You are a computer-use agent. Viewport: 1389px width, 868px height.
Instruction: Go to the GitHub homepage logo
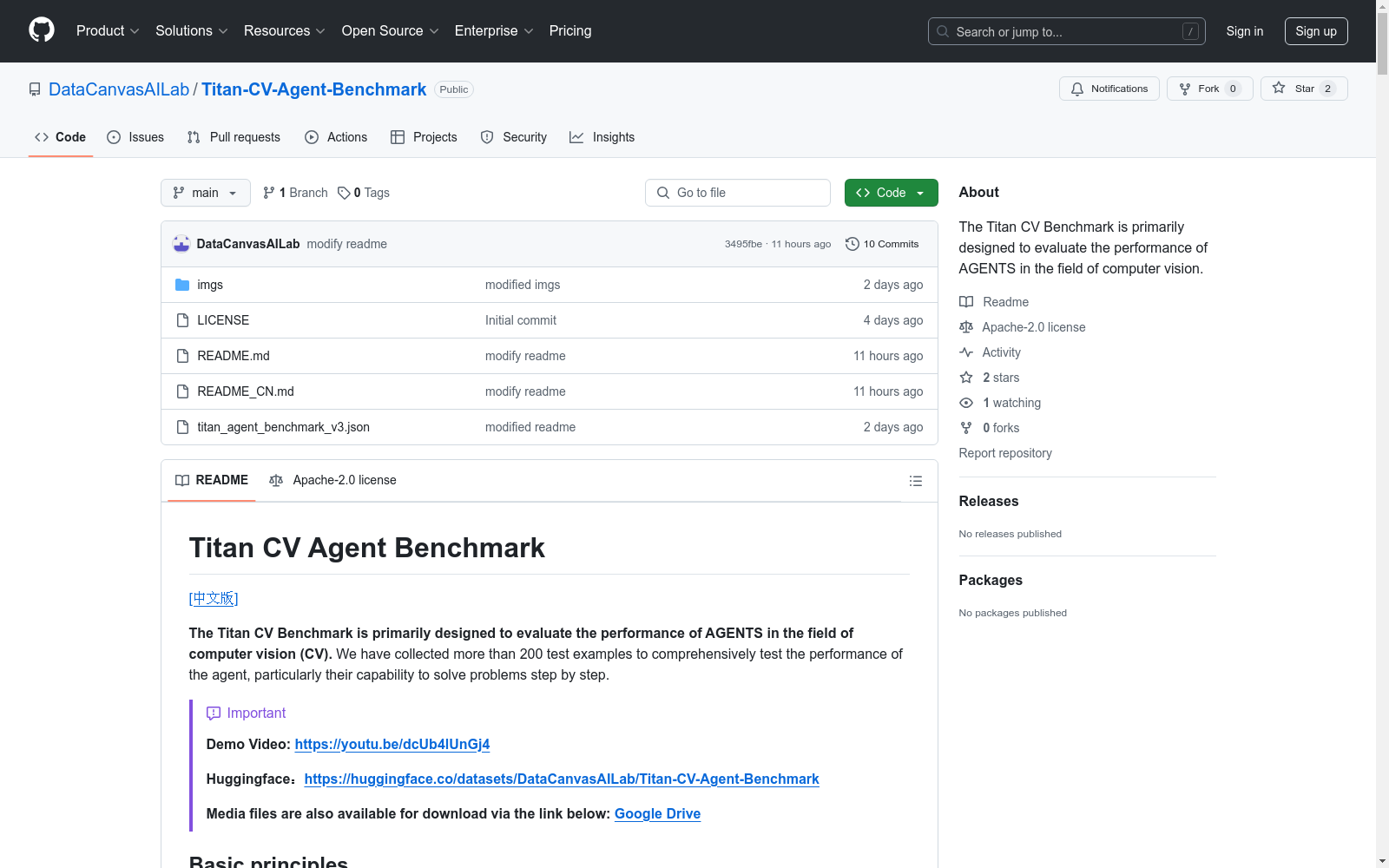[x=42, y=30]
